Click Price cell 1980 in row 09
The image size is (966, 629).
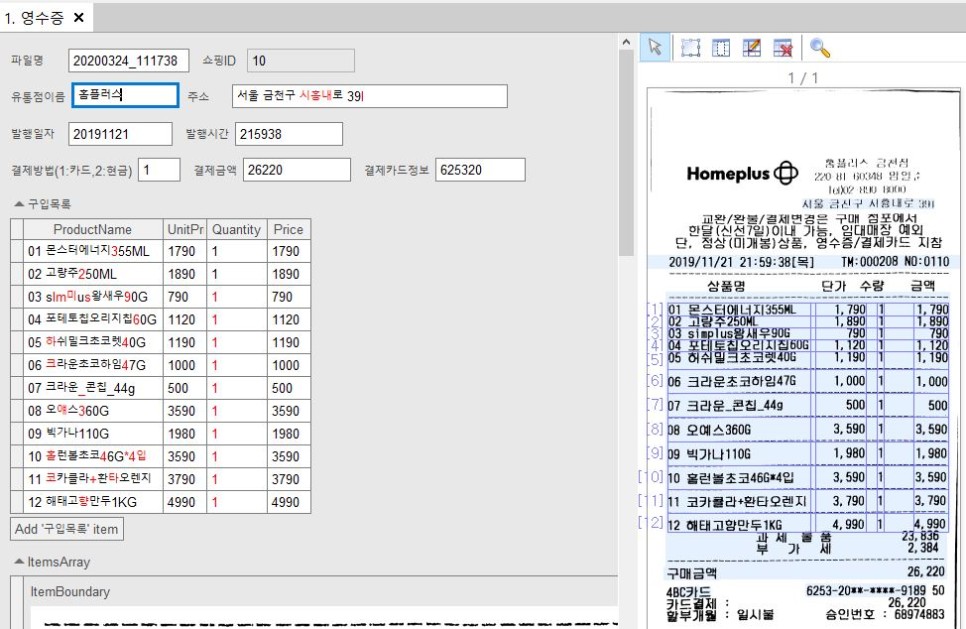[x=288, y=434]
